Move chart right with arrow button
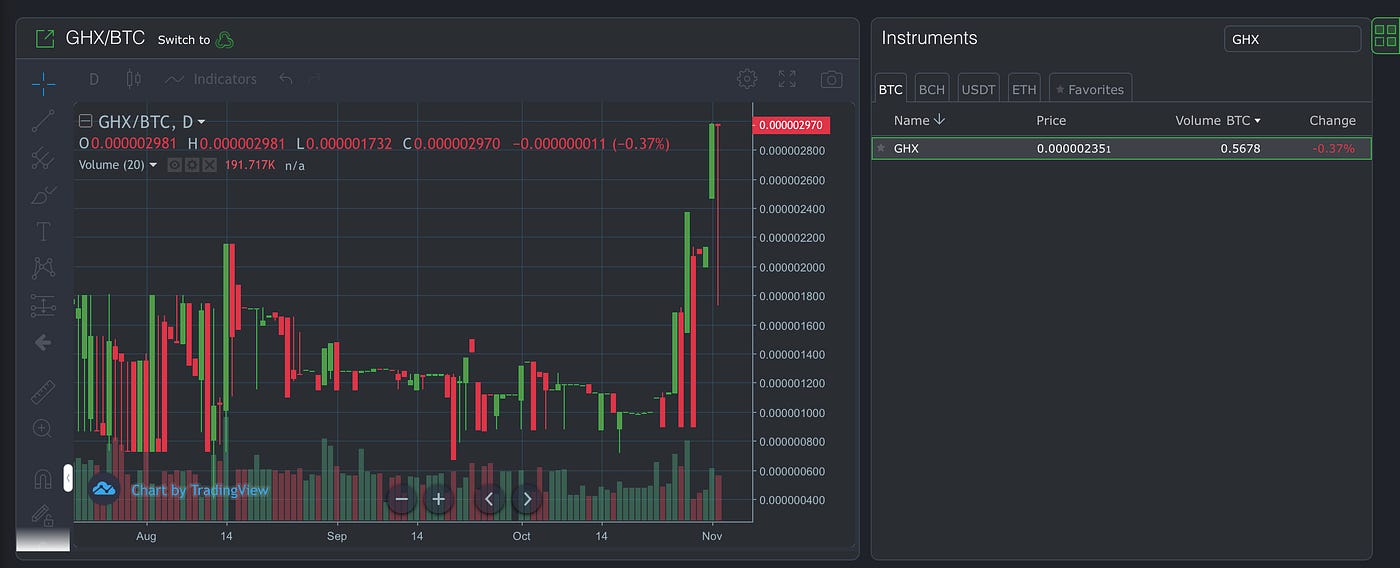The width and height of the screenshot is (1400, 568). (527, 499)
